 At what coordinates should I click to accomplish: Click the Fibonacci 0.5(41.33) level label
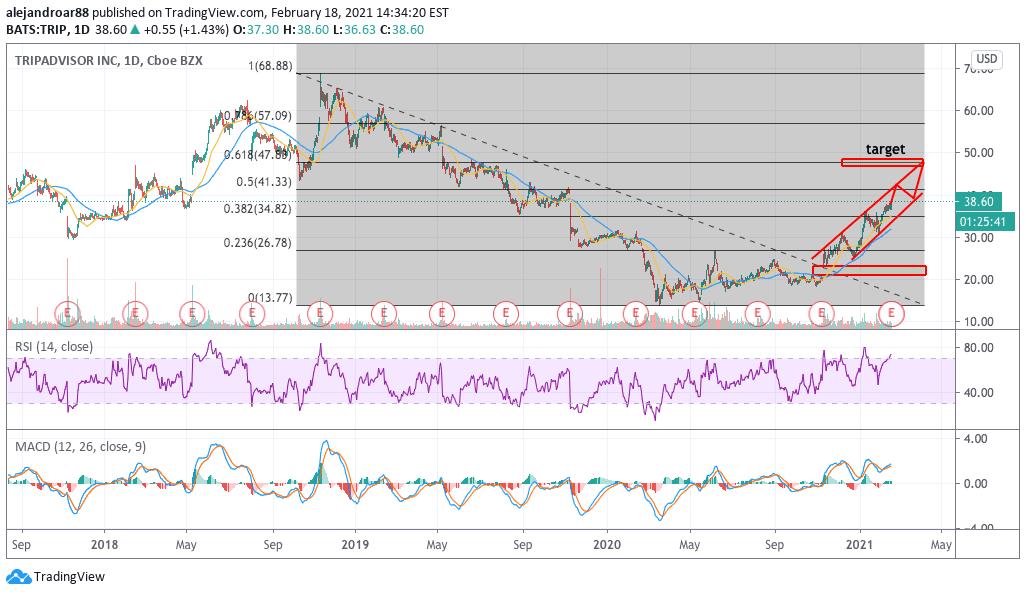[x=264, y=182]
